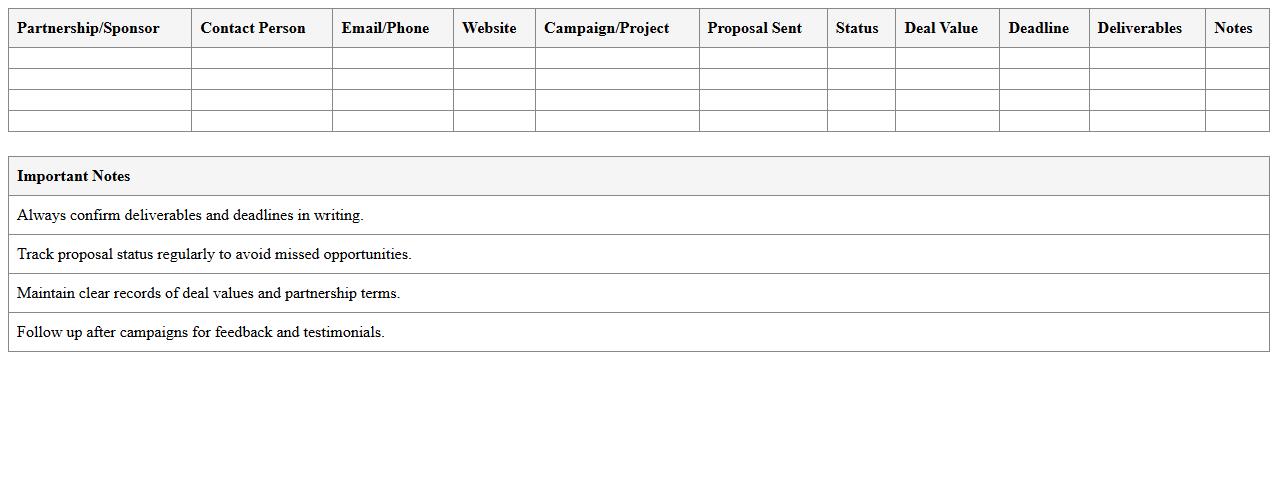Click the Campaign/Project column header
Viewport: 1278px width, 501px height.
pyautogui.click(x=607, y=28)
